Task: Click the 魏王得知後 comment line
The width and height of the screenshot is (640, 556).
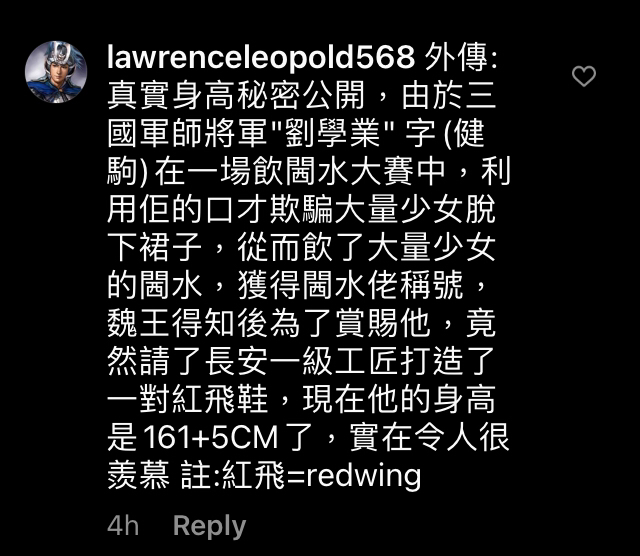Action: 301,323
